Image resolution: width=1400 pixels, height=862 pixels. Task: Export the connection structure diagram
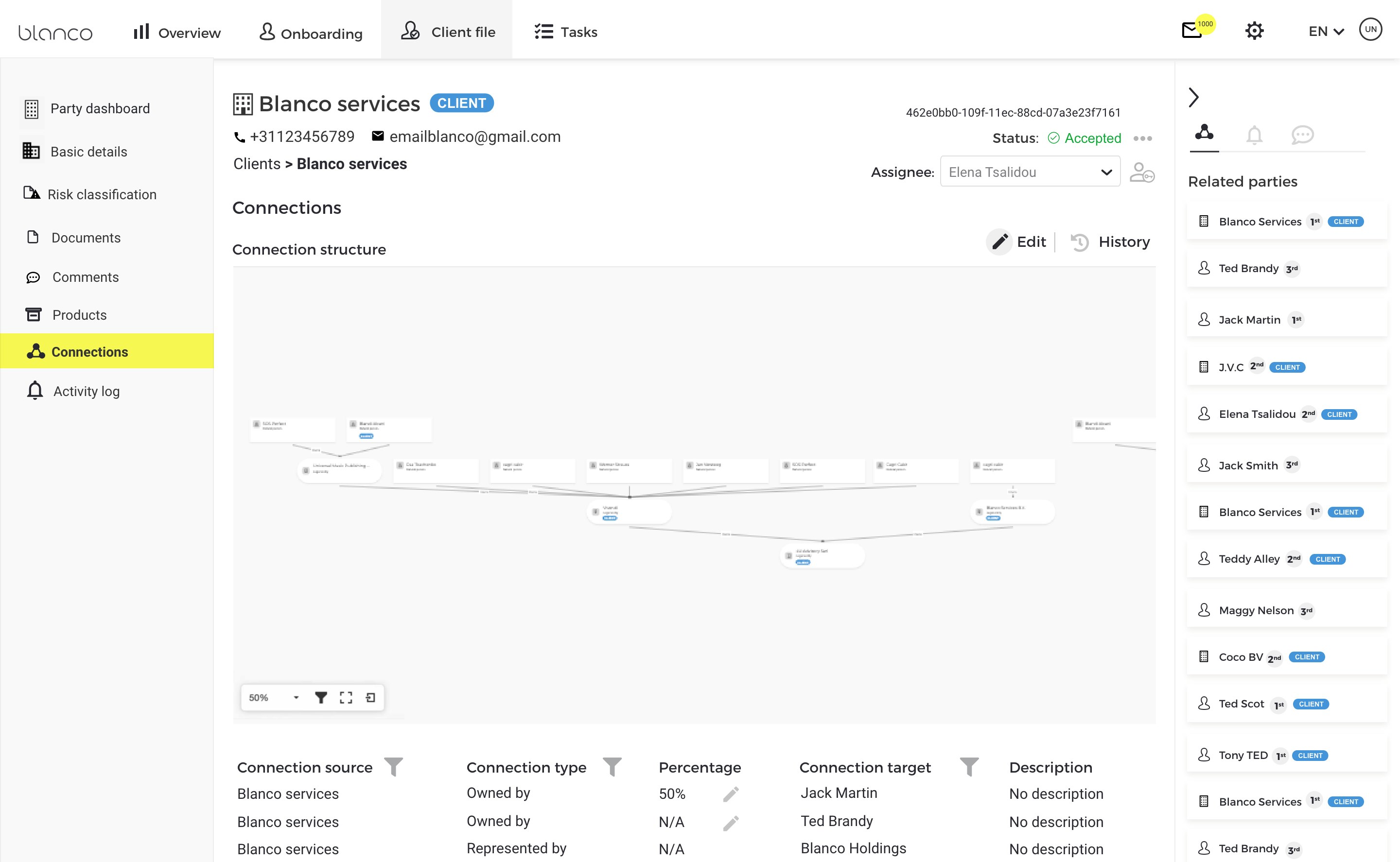pos(371,697)
